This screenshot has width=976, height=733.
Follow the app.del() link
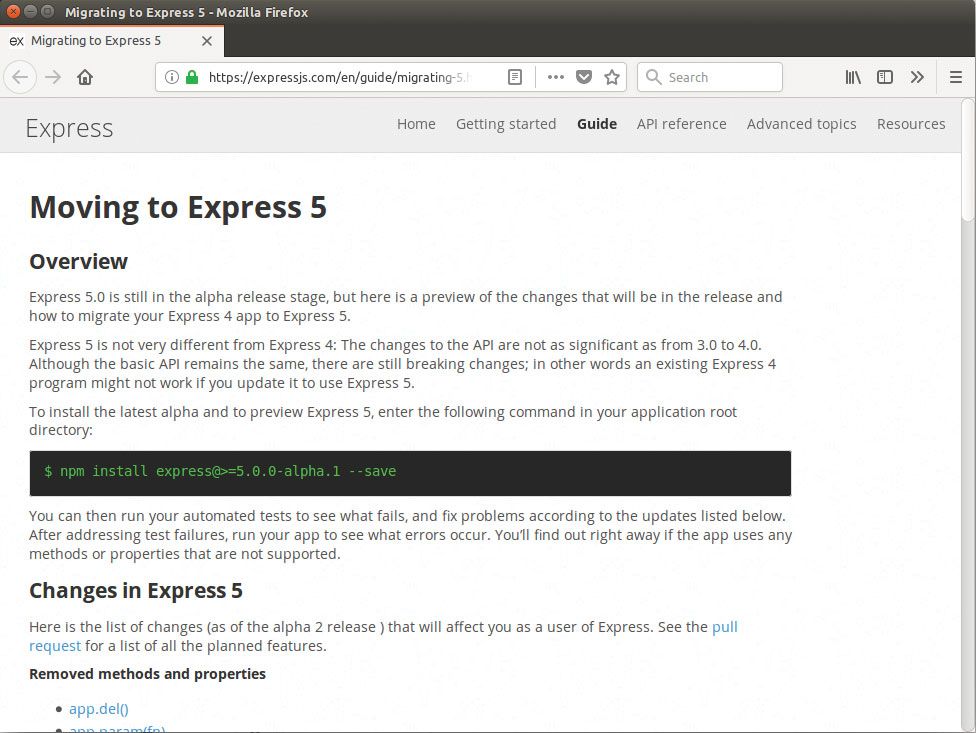point(98,708)
